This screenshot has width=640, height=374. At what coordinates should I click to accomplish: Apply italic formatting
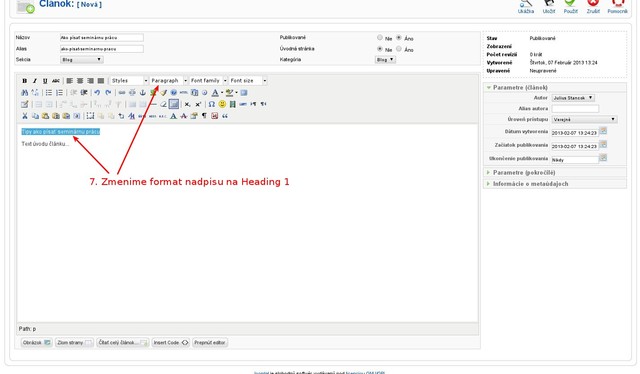[35, 81]
